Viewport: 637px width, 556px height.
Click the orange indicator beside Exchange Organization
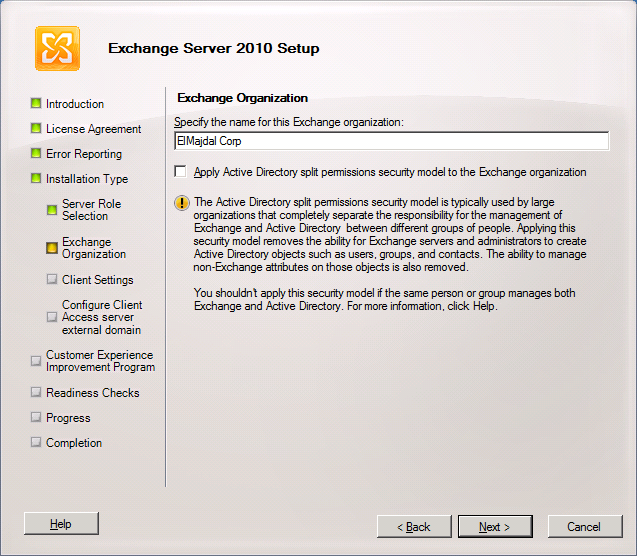tap(52, 247)
